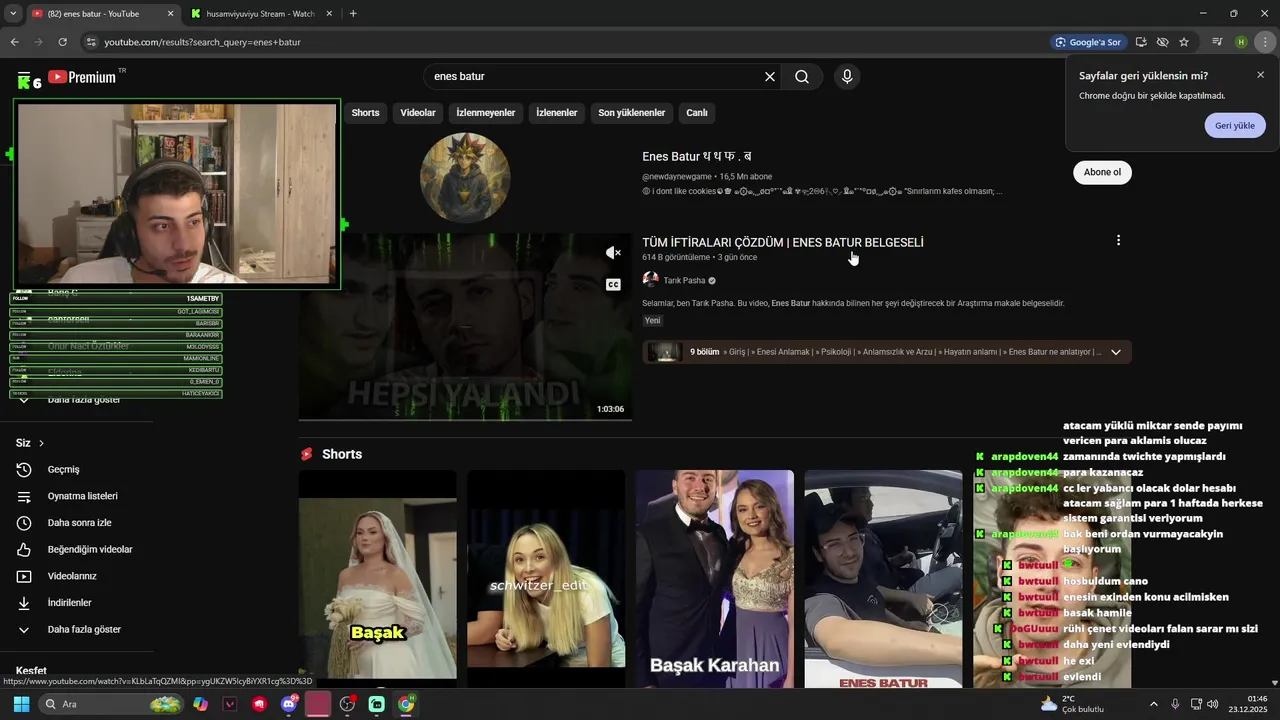This screenshot has height=720, width=1280.
Task: Go back with the browser back arrow
Action: coord(14,42)
